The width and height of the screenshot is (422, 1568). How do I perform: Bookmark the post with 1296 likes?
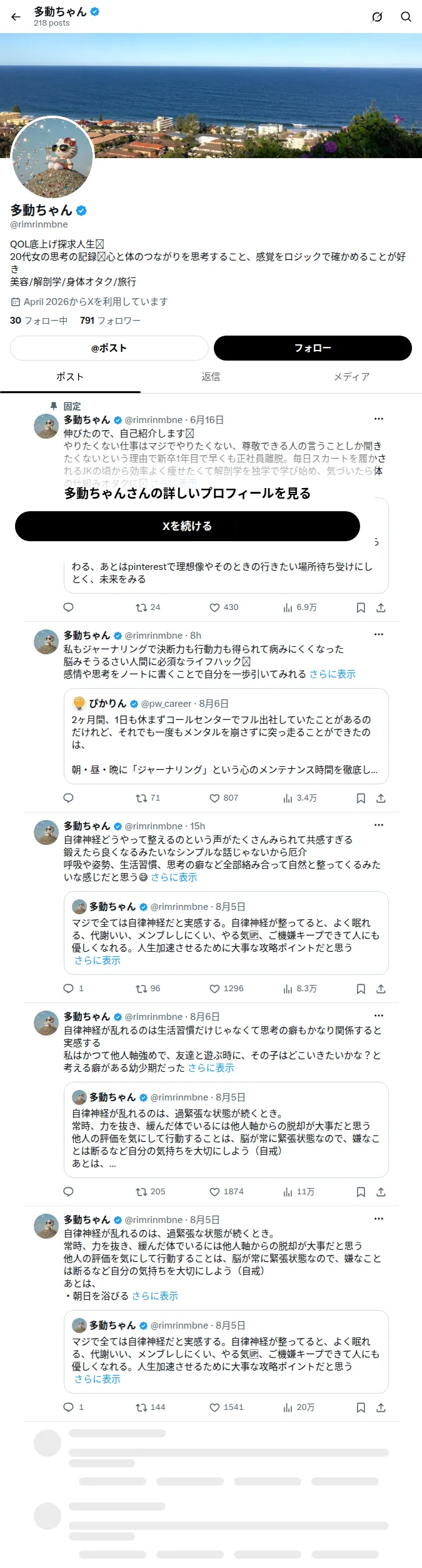pyautogui.click(x=361, y=989)
